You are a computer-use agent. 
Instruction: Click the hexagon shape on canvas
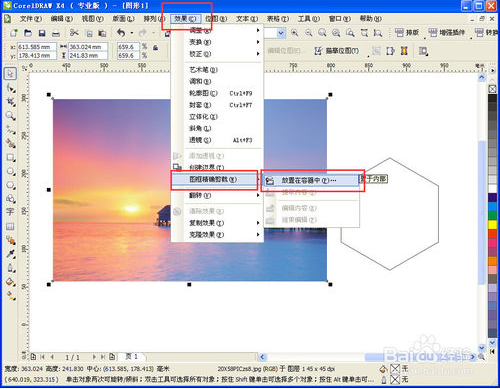390,214
